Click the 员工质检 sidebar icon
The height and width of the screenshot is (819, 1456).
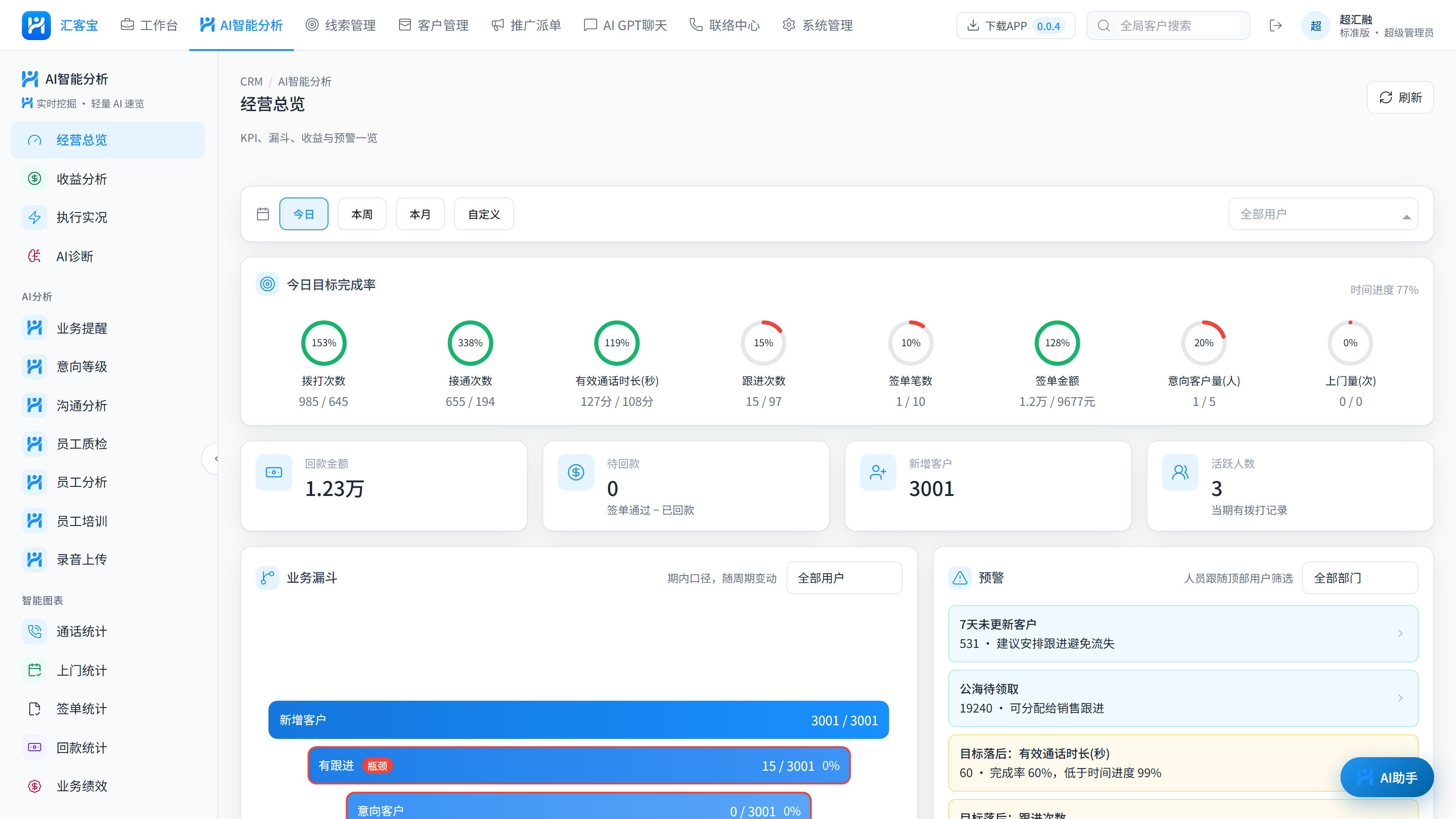tap(35, 444)
